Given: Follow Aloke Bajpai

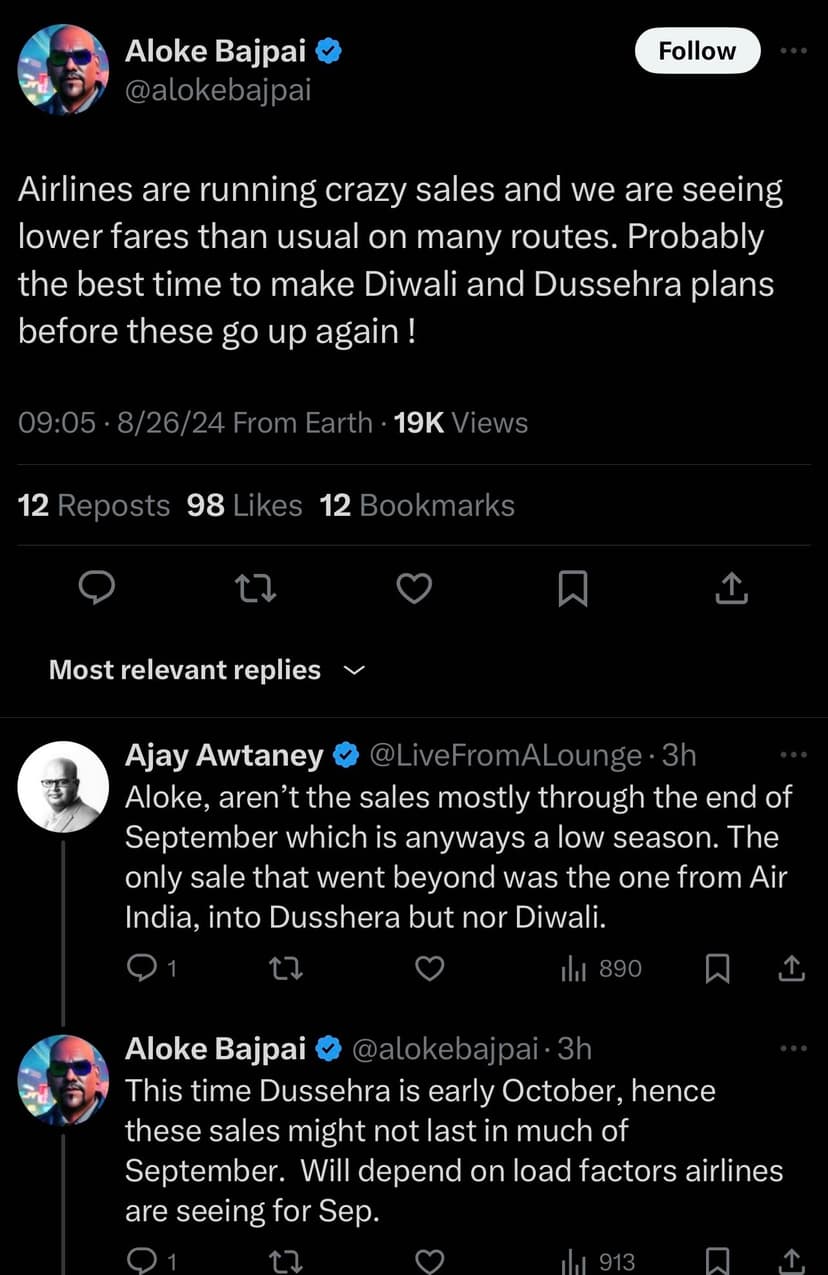Looking at the screenshot, I should [x=697, y=51].
